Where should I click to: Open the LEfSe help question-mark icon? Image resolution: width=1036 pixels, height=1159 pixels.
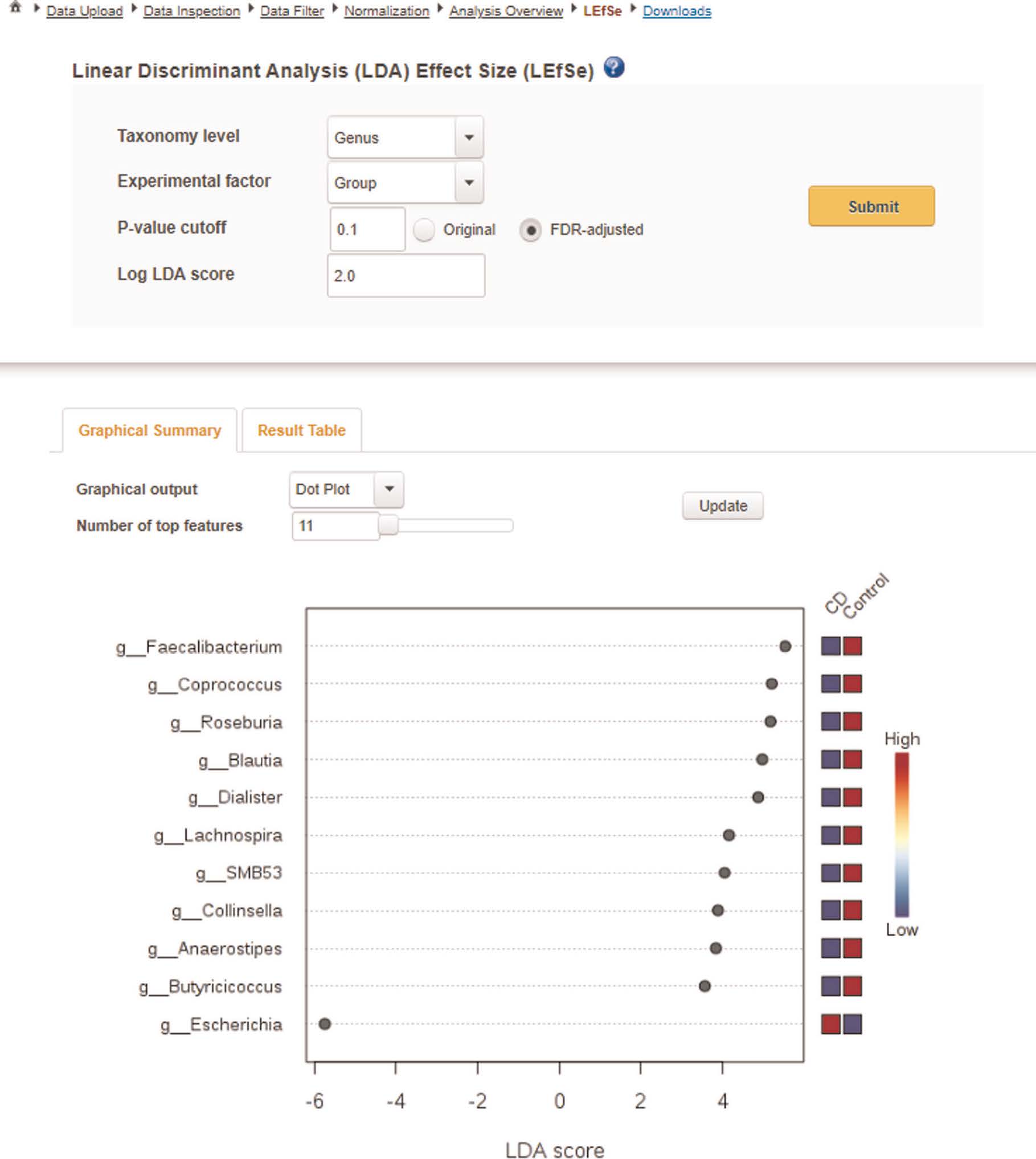tap(614, 67)
